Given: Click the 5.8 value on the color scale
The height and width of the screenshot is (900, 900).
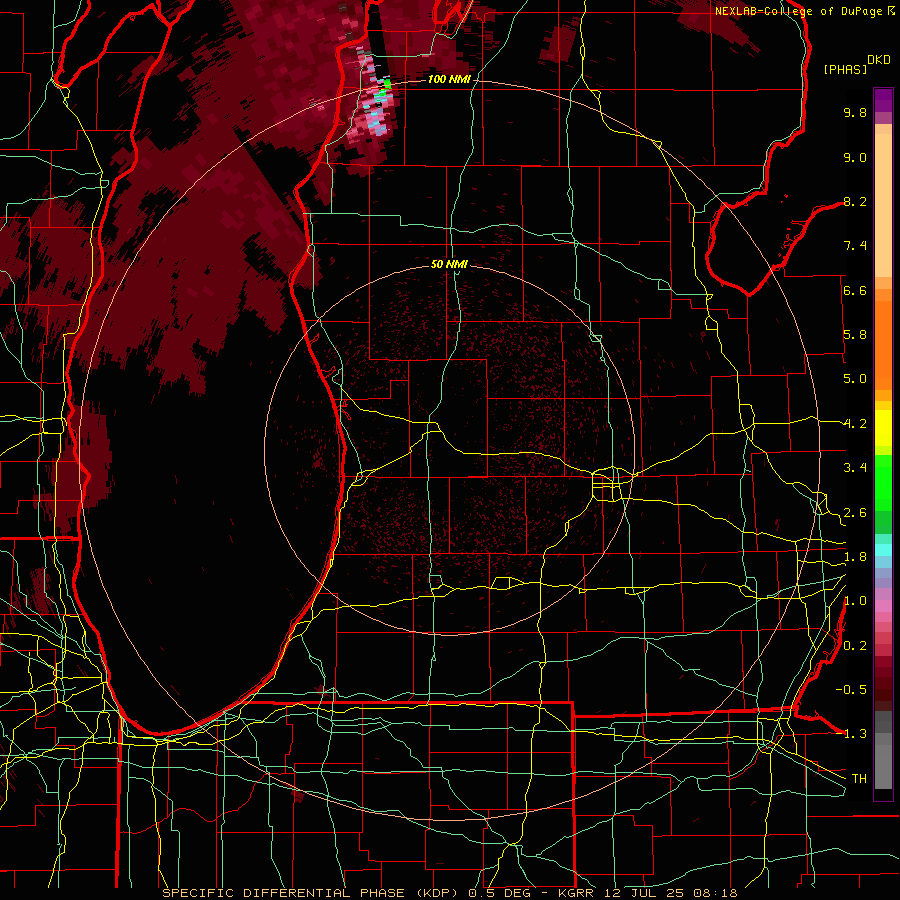Looking at the screenshot, I should 855,335.
